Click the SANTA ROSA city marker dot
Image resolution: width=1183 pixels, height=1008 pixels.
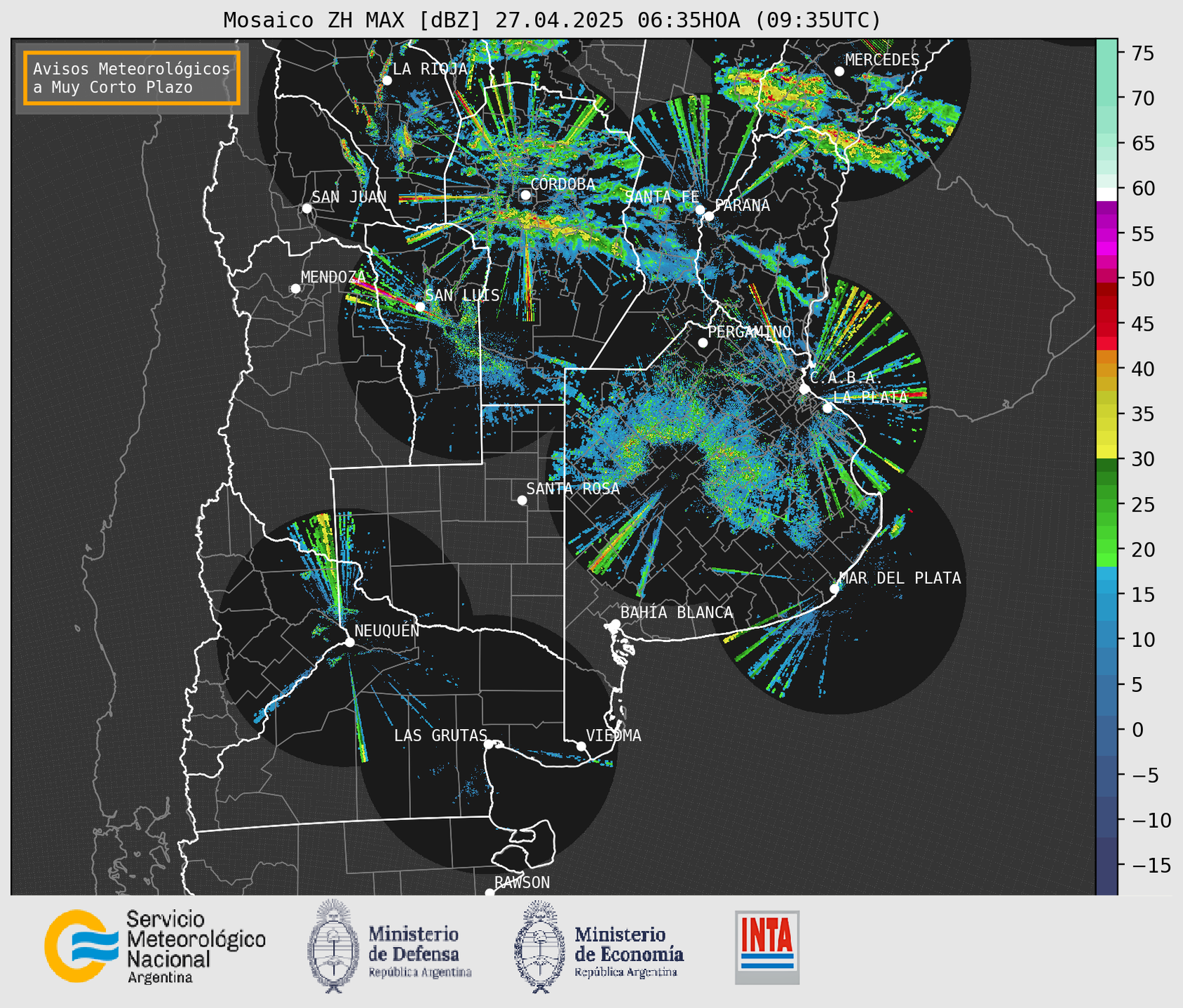[522, 500]
